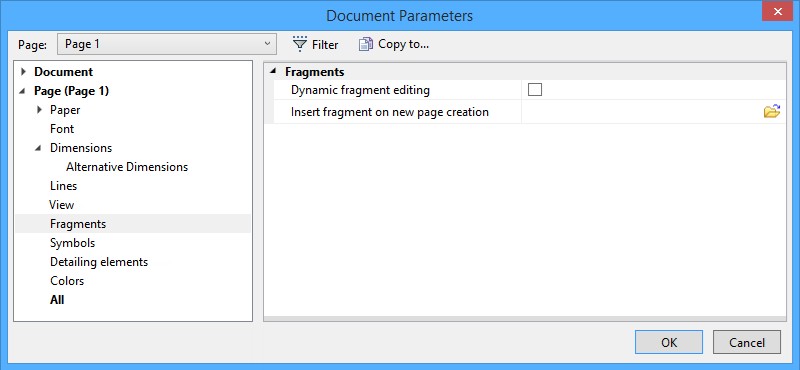800x370 pixels.
Task: Collapse the Page (Page 1) node
Action: click(23, 91)
